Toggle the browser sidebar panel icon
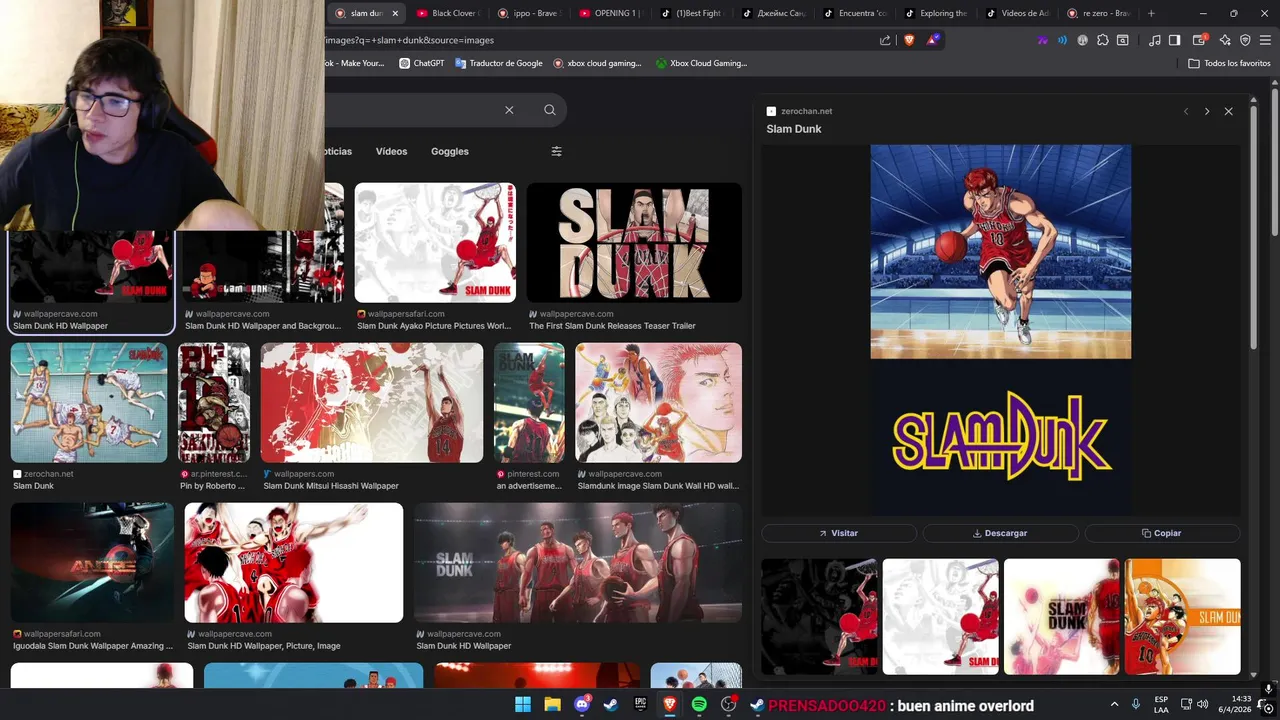The image size is (1280, 720). coord(1175,40)
